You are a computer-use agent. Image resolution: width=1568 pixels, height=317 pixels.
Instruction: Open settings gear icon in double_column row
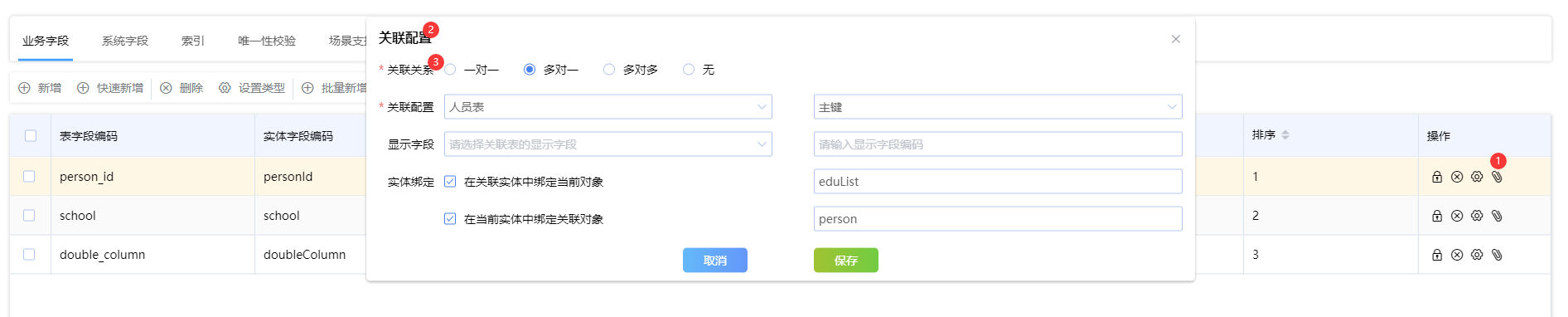[x=1477, y=255]
